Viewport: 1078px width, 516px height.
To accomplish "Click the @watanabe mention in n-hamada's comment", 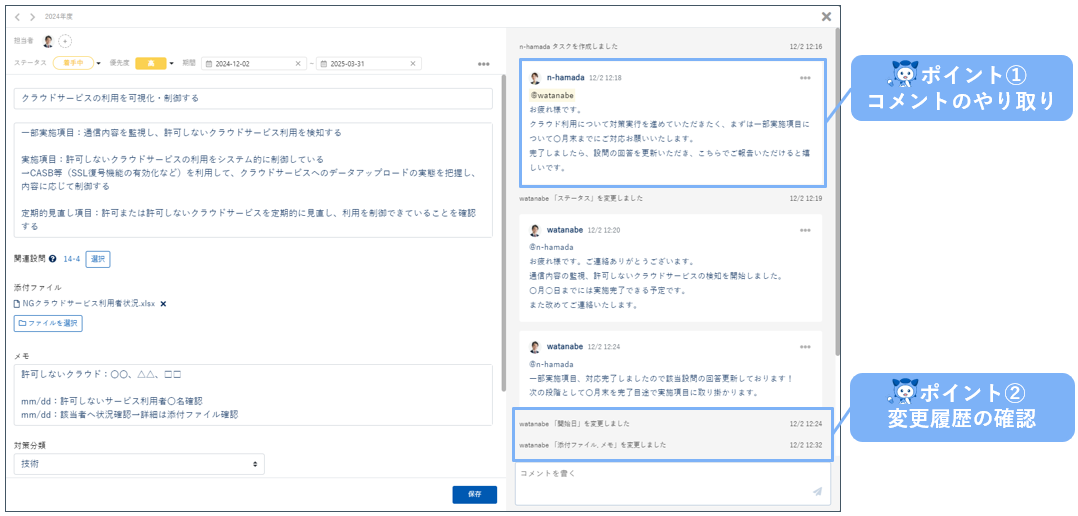I will pyautogui.click(x=552, y=95).
